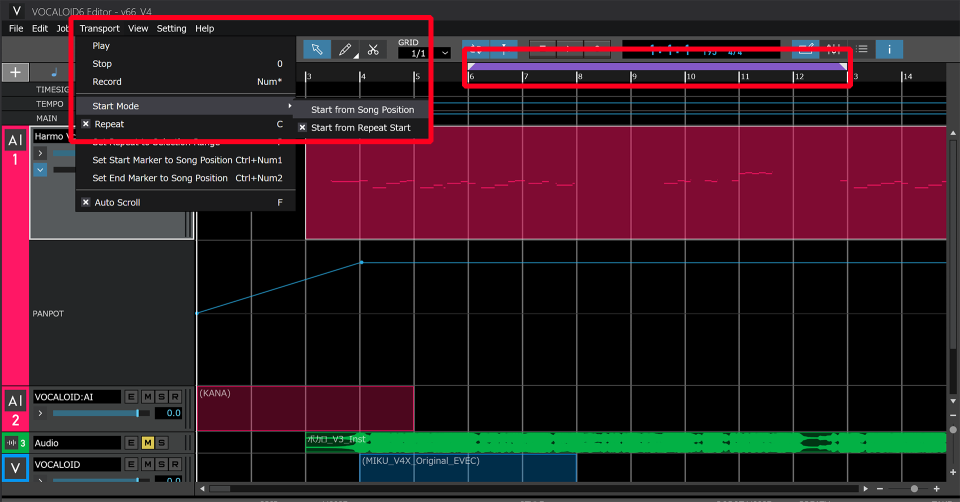Open the Edit menu
The width and height of the screenshot is (960, 502).
(40, 28)
